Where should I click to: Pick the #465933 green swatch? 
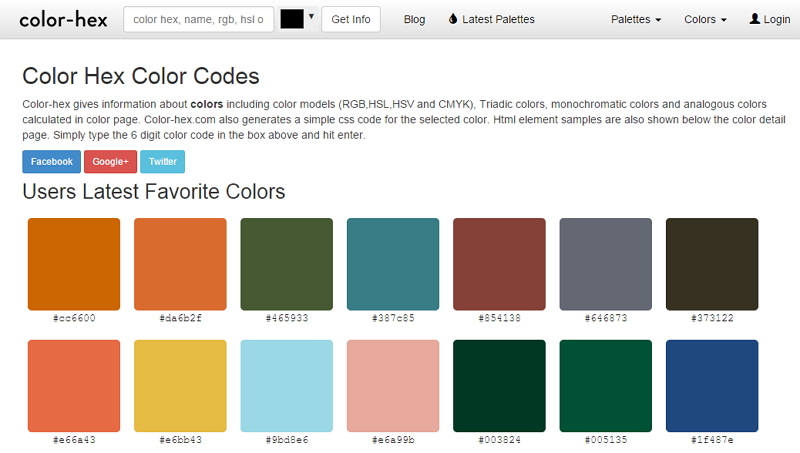(x=287, y=264)
